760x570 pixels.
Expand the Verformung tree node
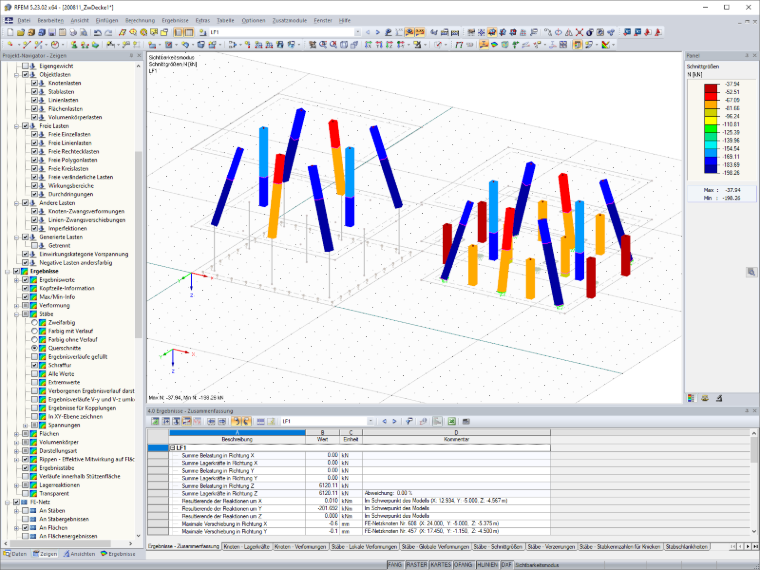(x=16, y=305)
